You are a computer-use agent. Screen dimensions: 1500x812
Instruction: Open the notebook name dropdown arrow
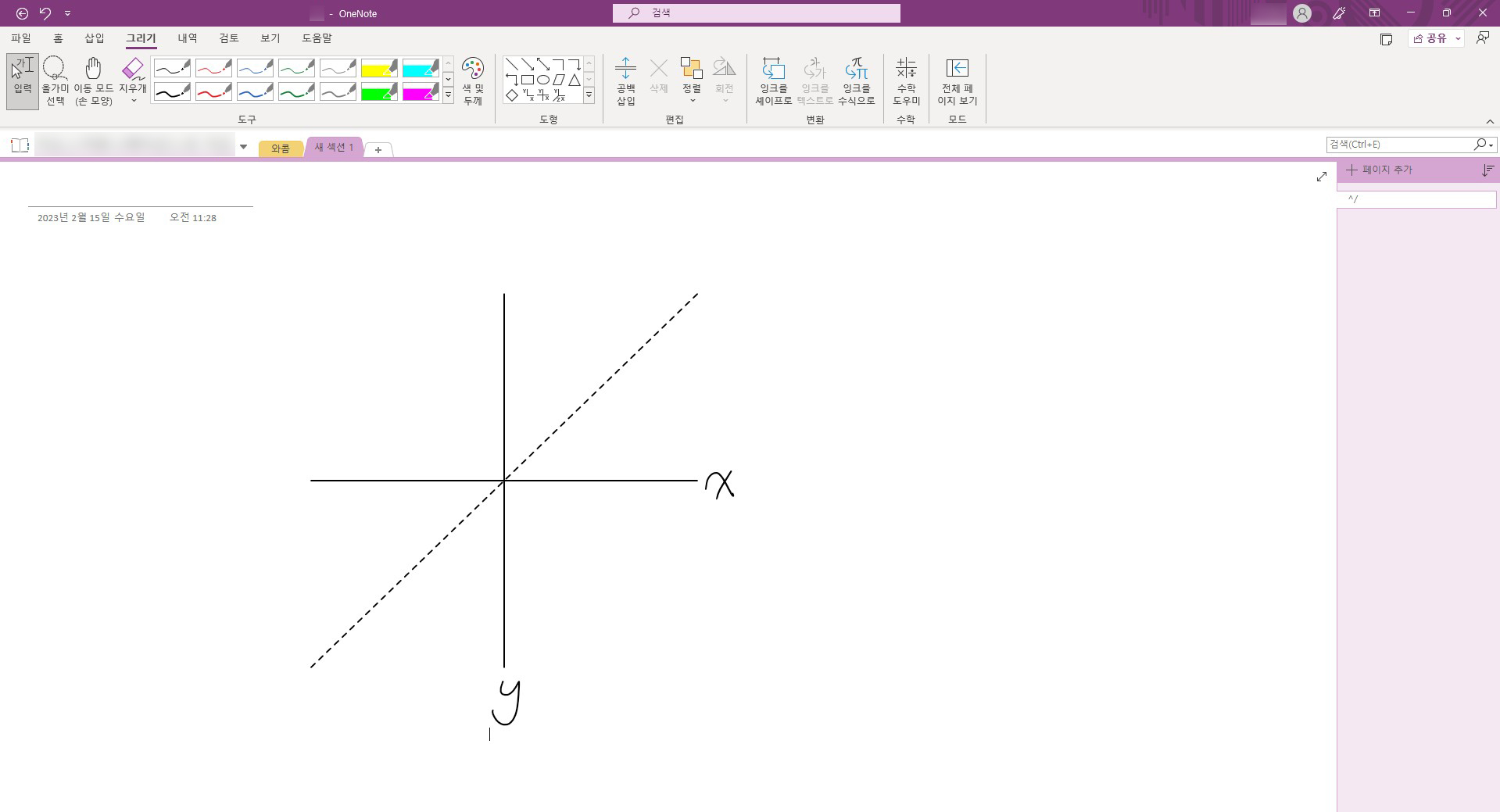click(244, 146)
